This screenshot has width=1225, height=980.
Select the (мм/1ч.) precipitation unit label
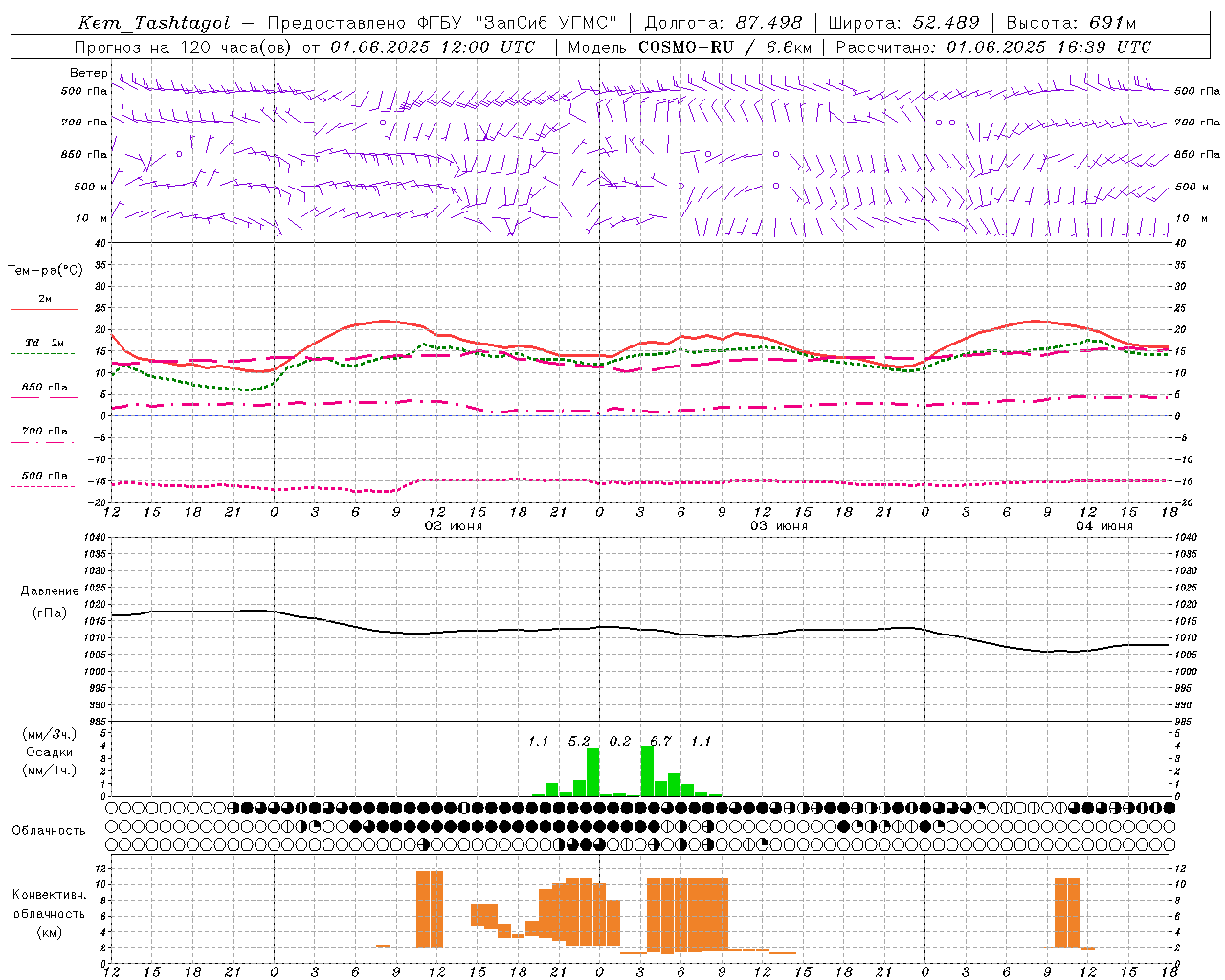point(50,769)
